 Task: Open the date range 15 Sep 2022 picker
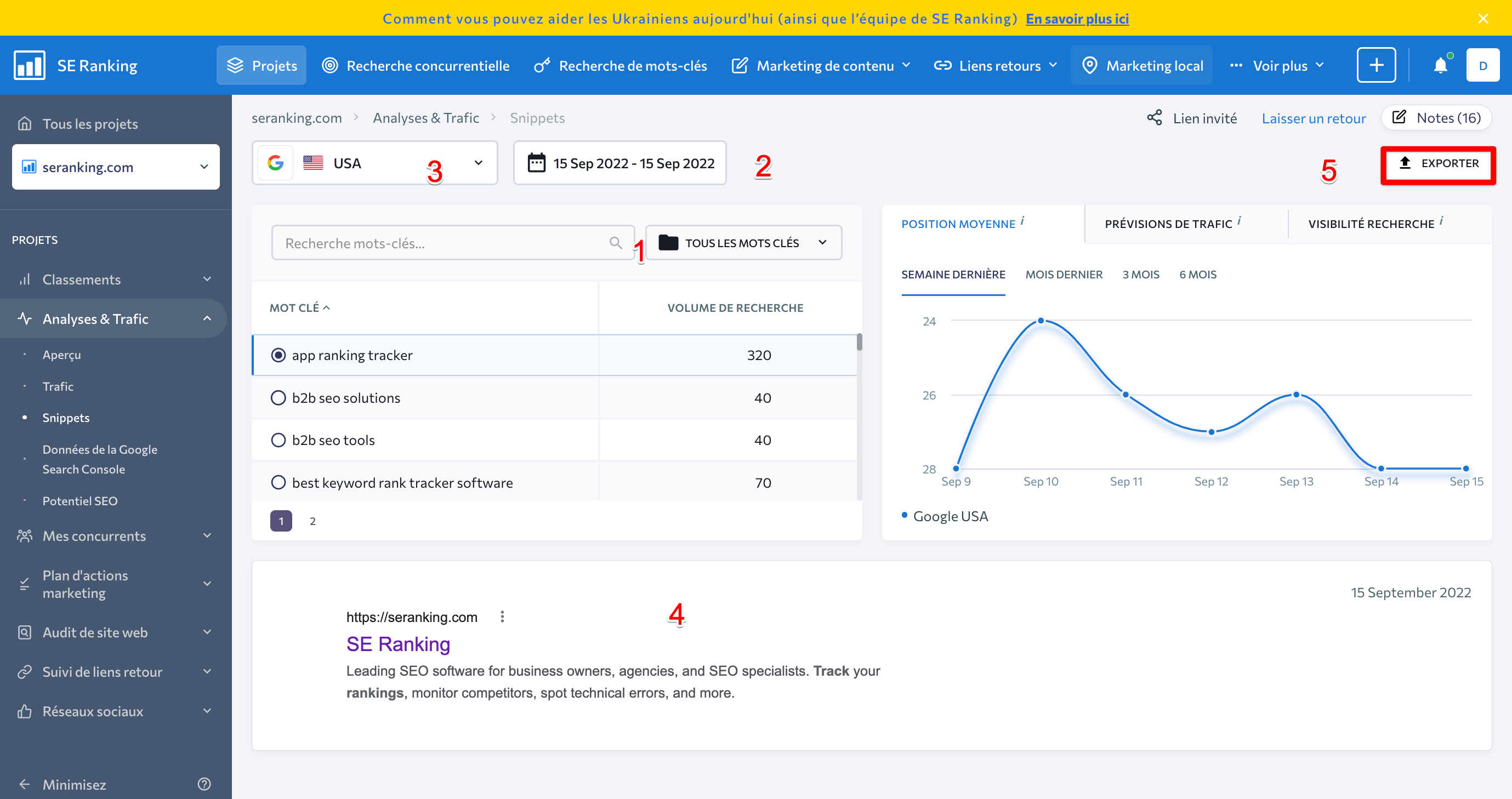620,163
